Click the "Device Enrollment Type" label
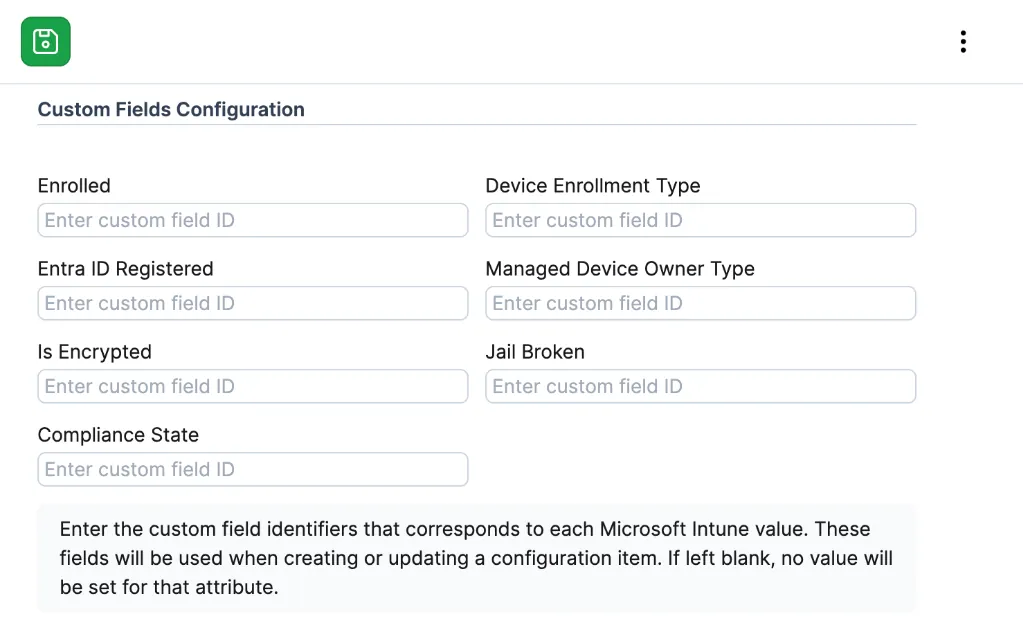This screenshot has height=623, width=1023. point(592,186)
